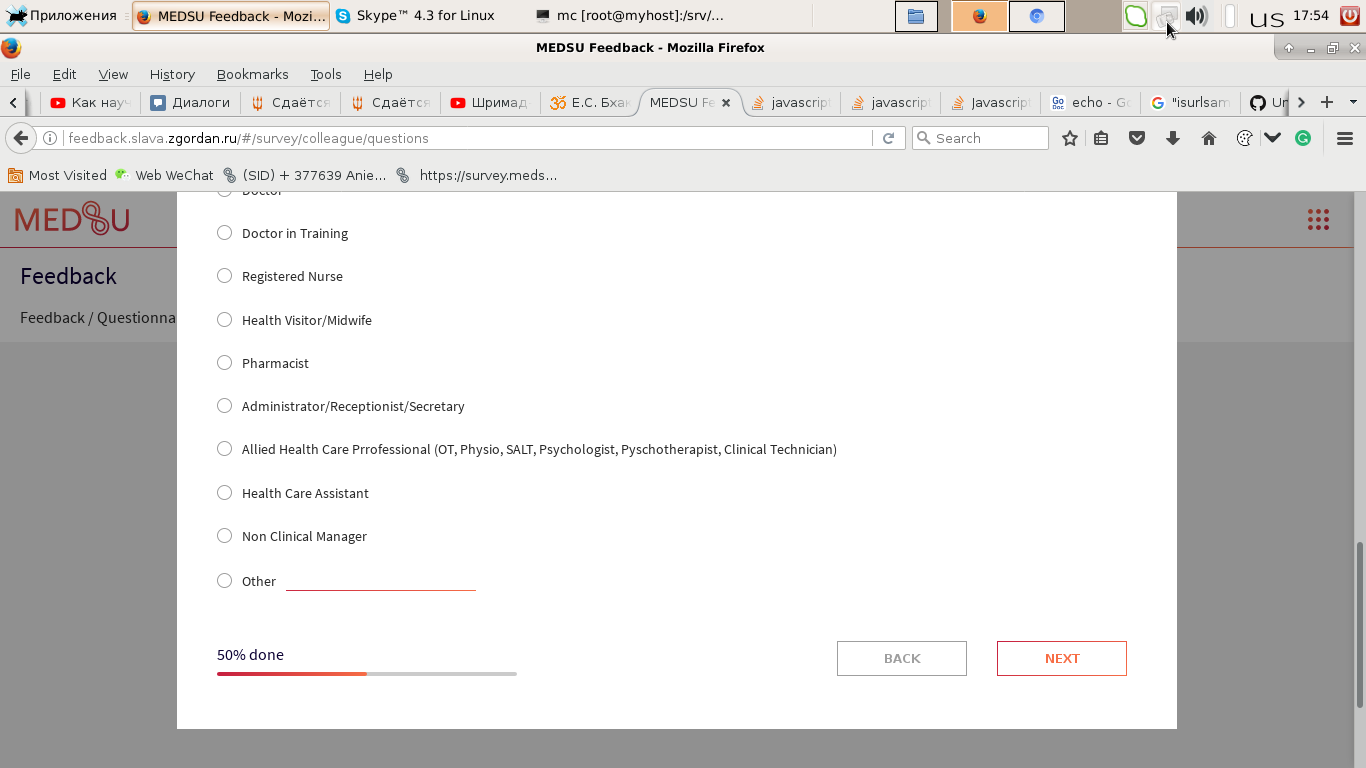
Task: Switch to file manager in workspace panel
Action: 916,16
